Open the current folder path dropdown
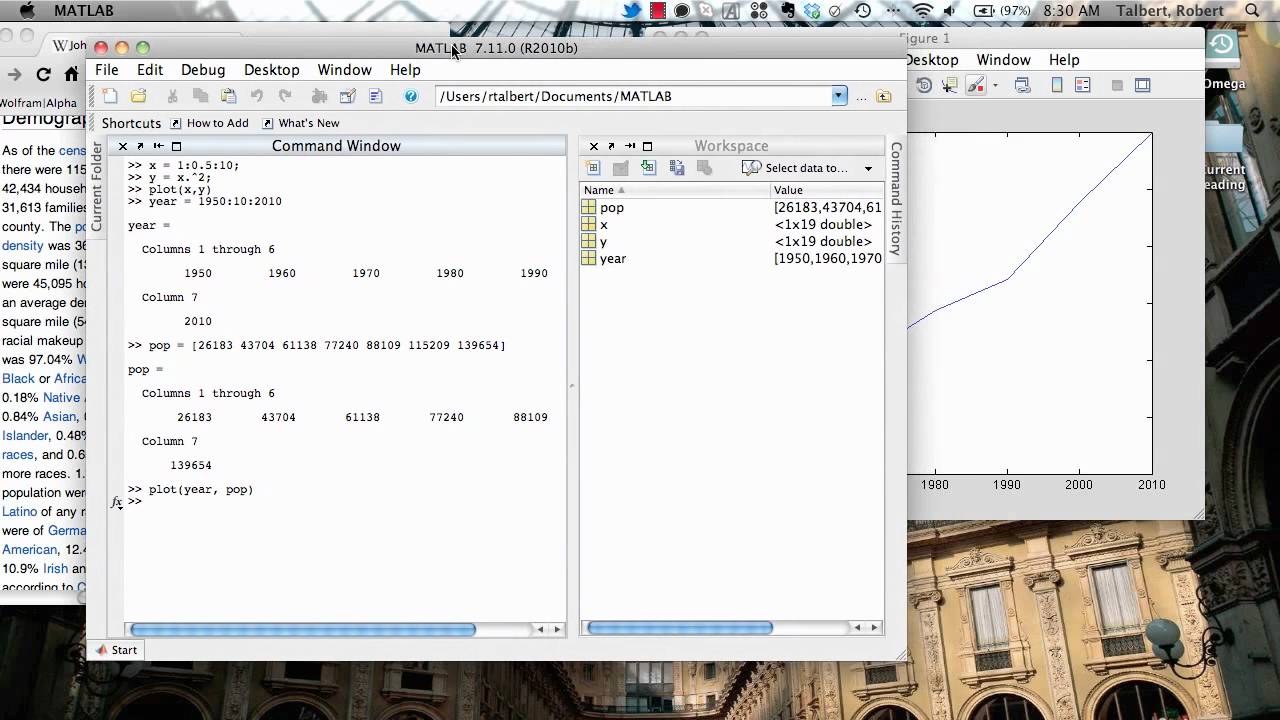This screenshot has height=720, width=1280. [x=839, y=96]
